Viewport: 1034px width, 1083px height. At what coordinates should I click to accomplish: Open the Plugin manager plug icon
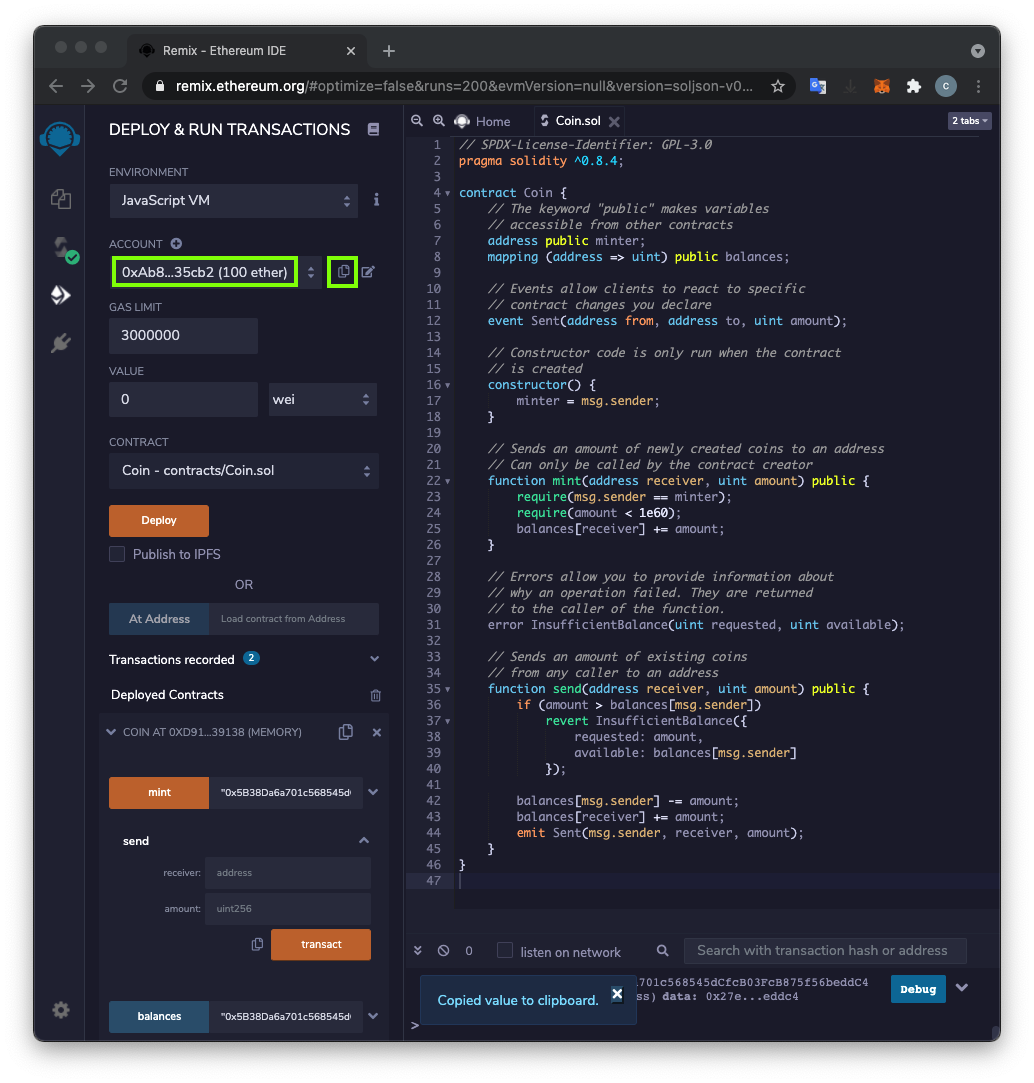(x=61, y=343)
